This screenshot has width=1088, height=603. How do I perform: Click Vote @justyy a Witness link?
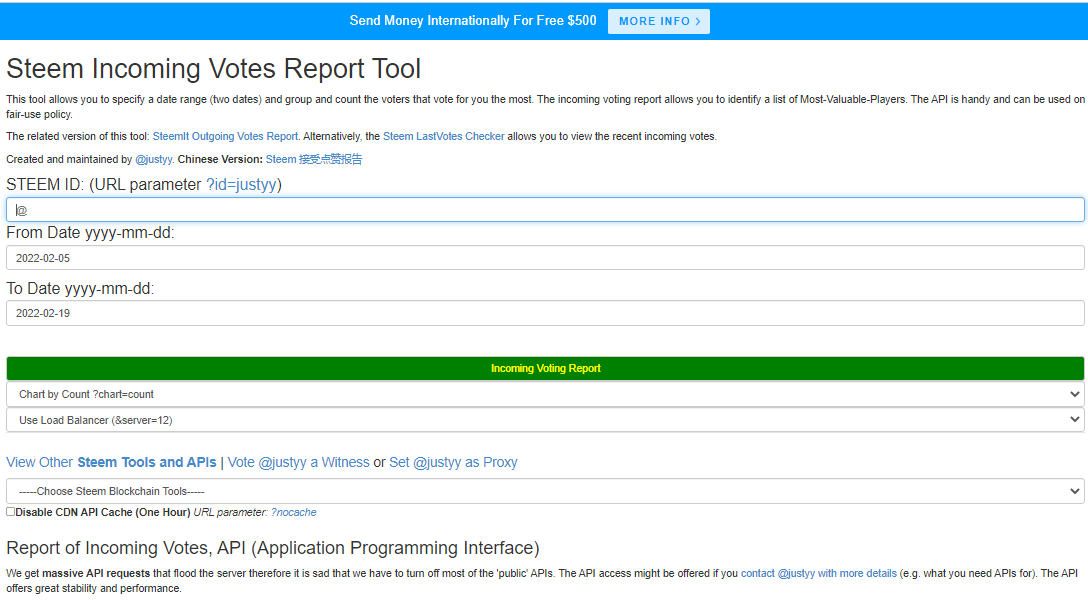pyautogui.click(x=298, y=462)
